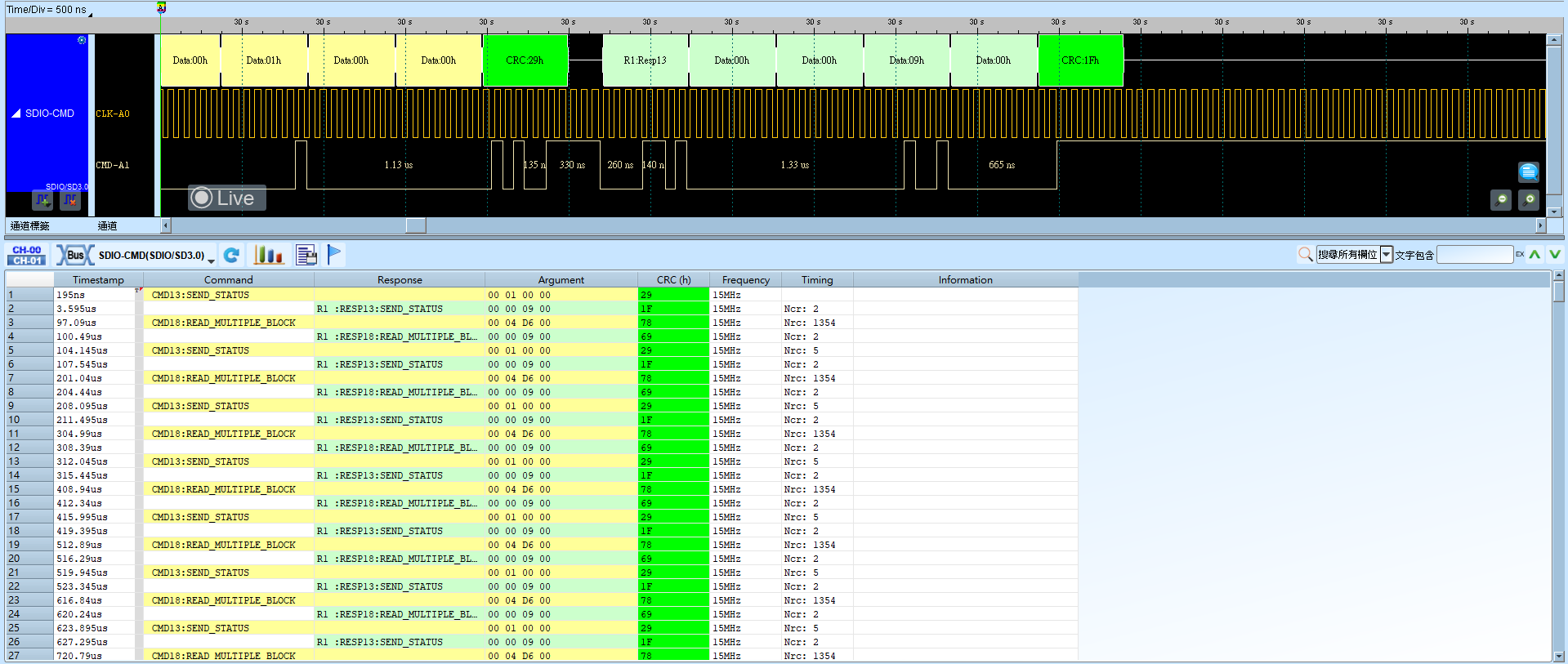Open the search field scope dropdown

pos(1387,255)
